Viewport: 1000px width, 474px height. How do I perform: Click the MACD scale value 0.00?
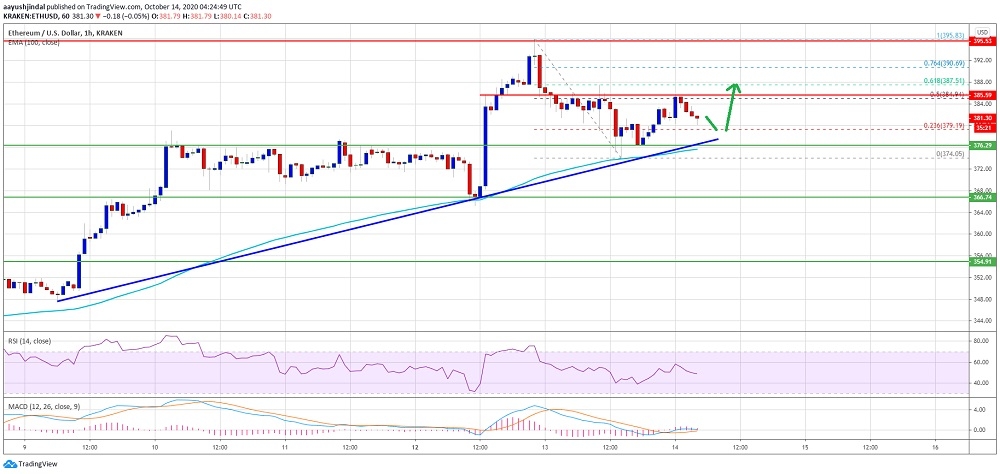[x=982, y=430]
